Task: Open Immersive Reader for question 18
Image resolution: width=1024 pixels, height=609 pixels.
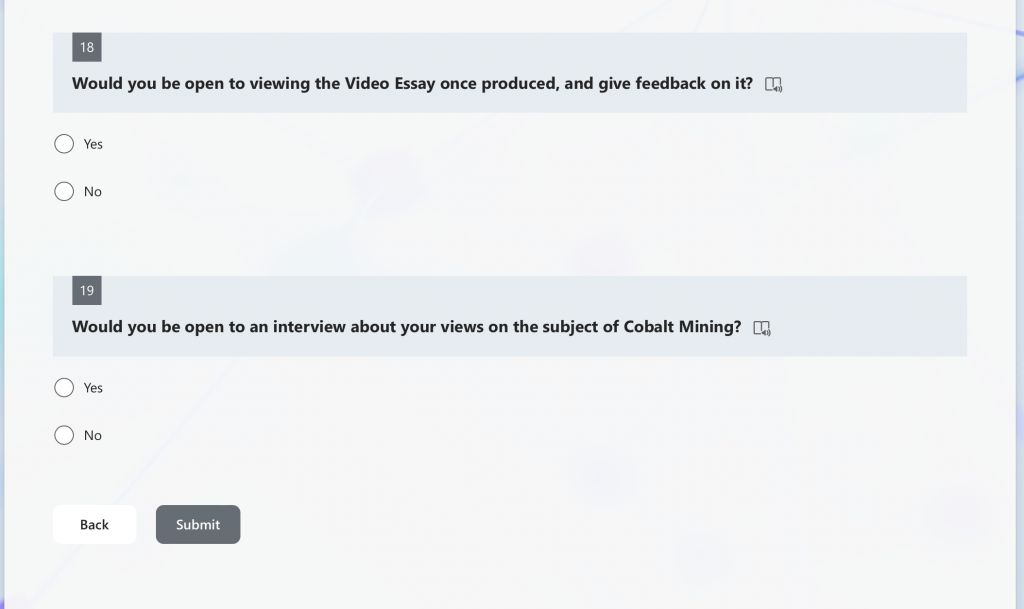Action: click(x=773, y=84)
